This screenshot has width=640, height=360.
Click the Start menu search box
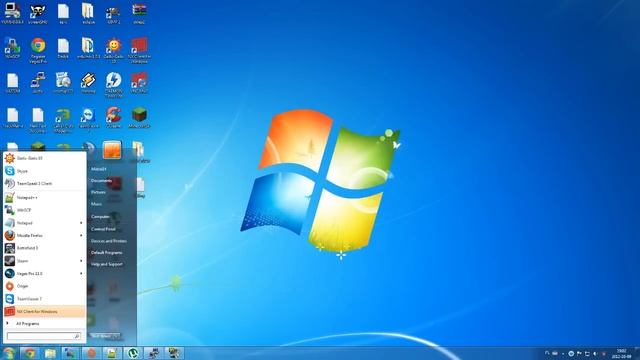[44, 336]
